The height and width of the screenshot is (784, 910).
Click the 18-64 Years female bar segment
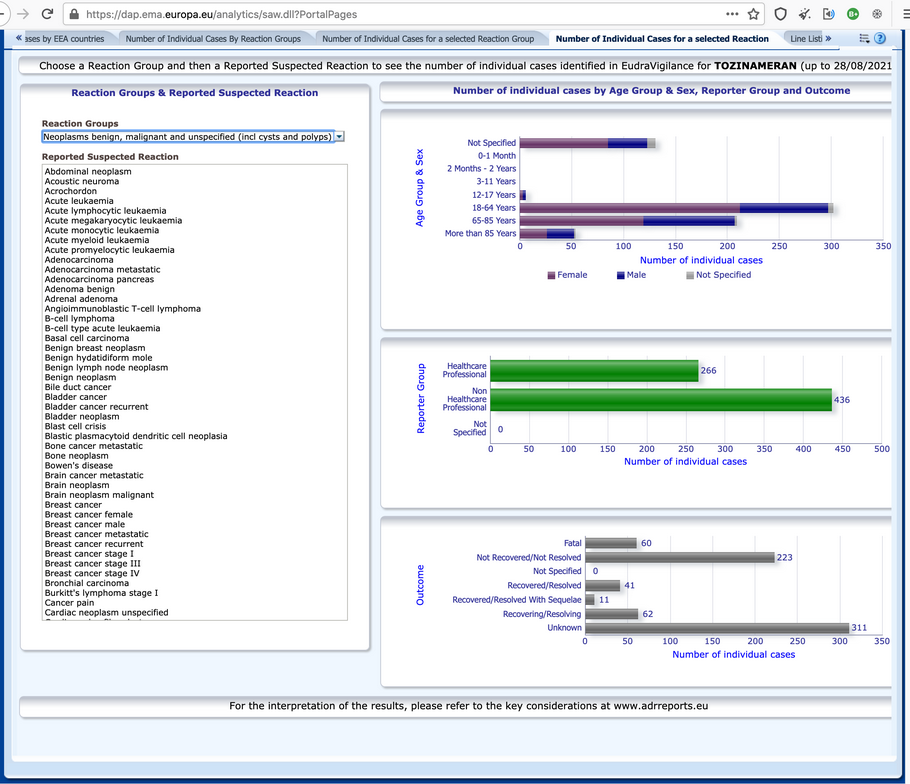630,208
